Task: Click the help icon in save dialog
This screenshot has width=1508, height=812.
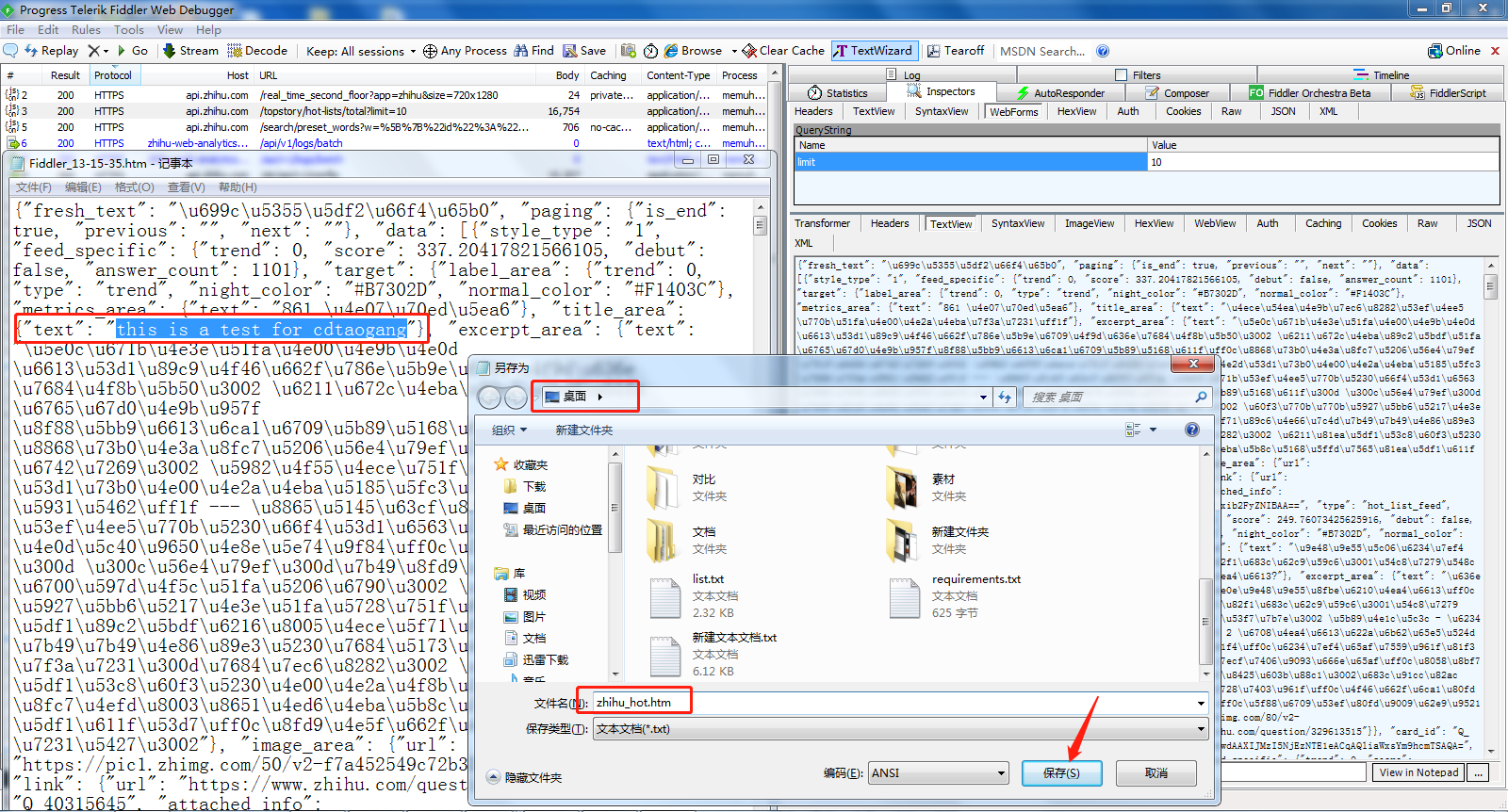Action: point(1192,430)
